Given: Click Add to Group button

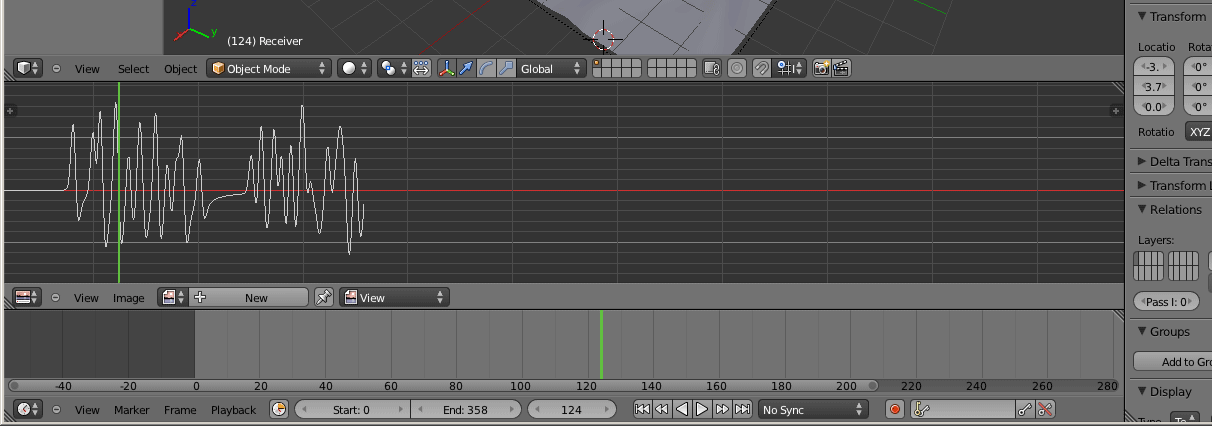Looking at the screenshot, I should pyautogui.click(x=1172, y=361).
